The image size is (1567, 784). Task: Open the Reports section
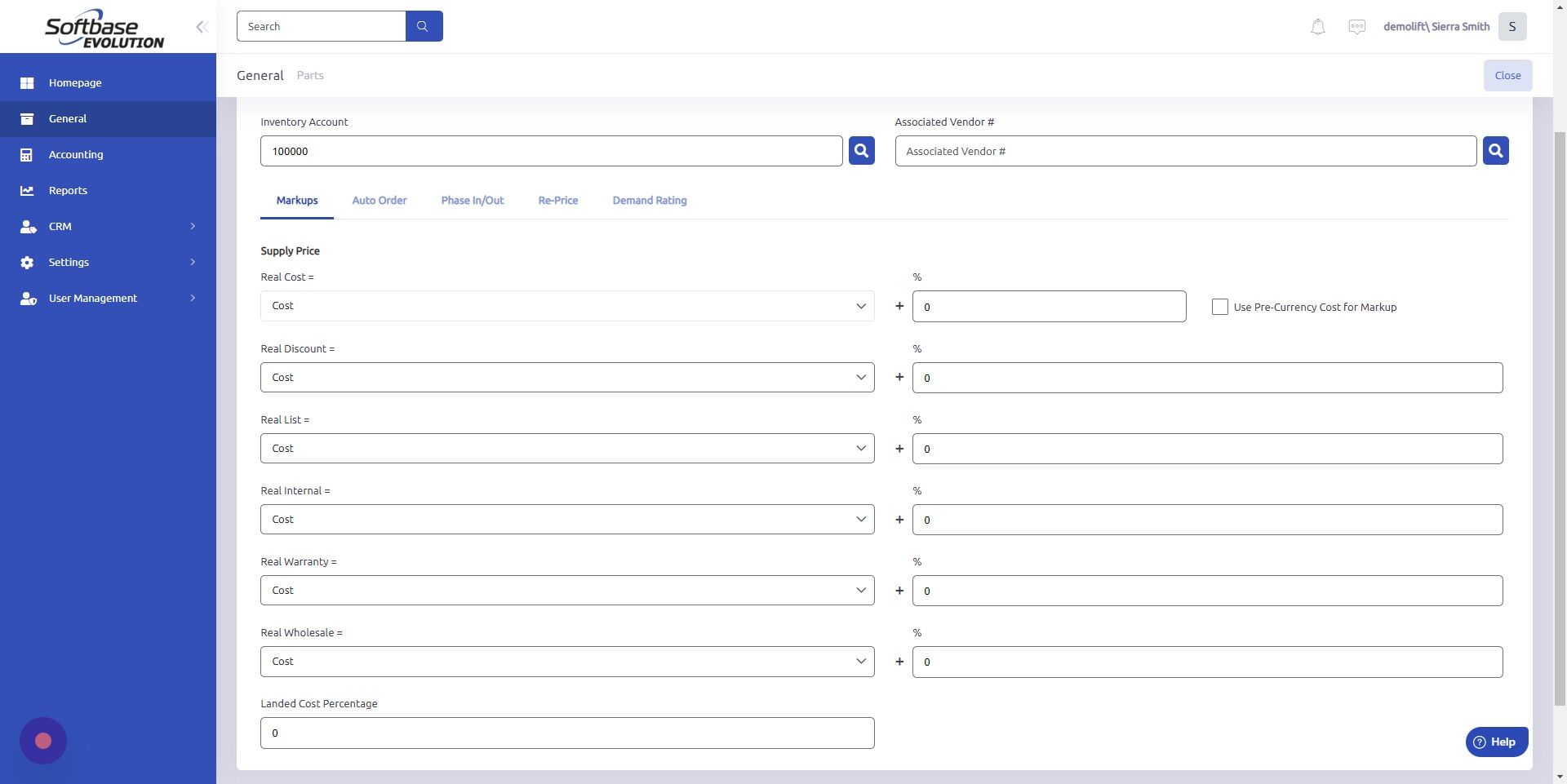pyautogui.click(x=68, y=190)
